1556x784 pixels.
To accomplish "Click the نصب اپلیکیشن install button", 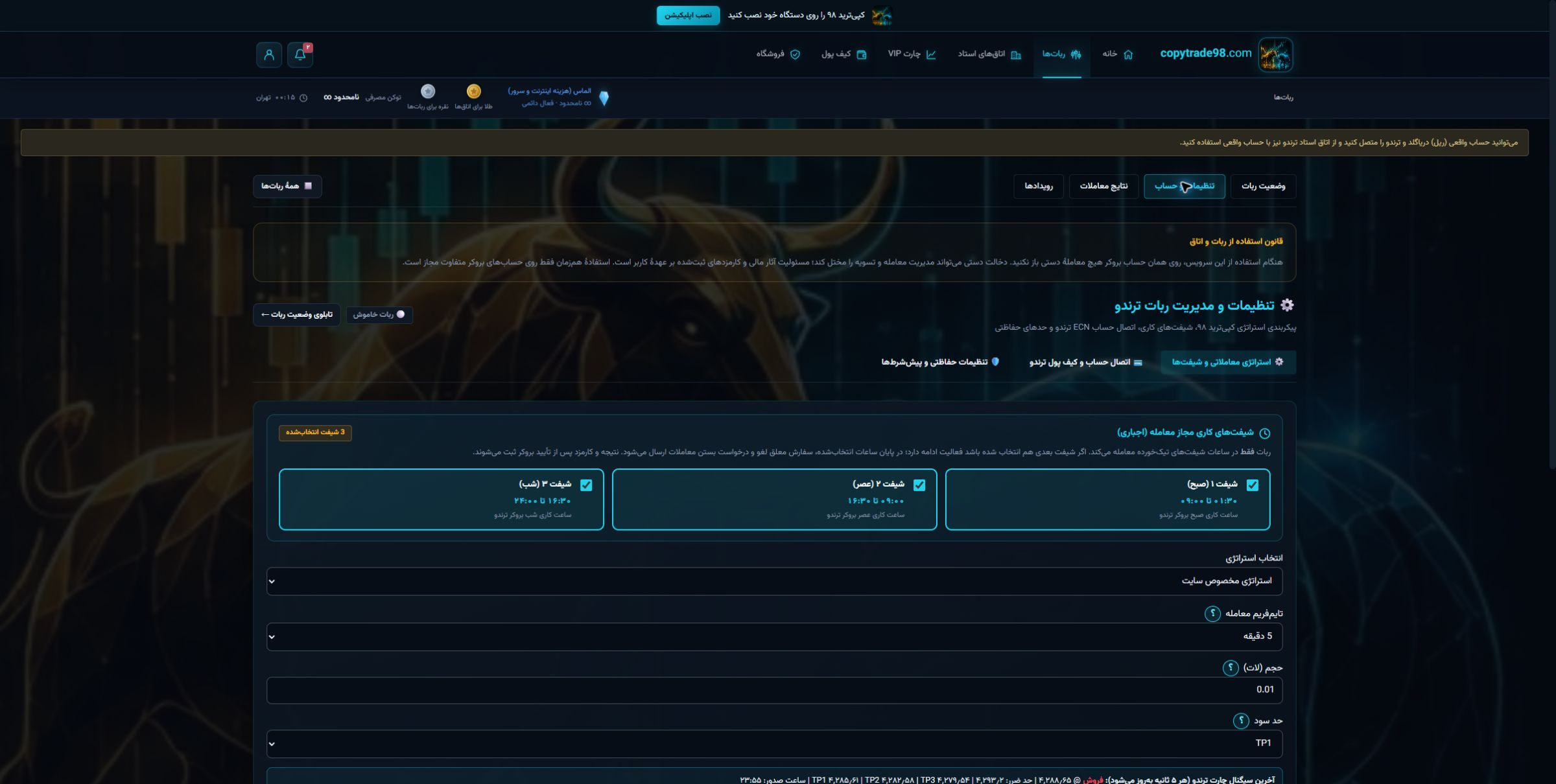I will click(688, 15).
